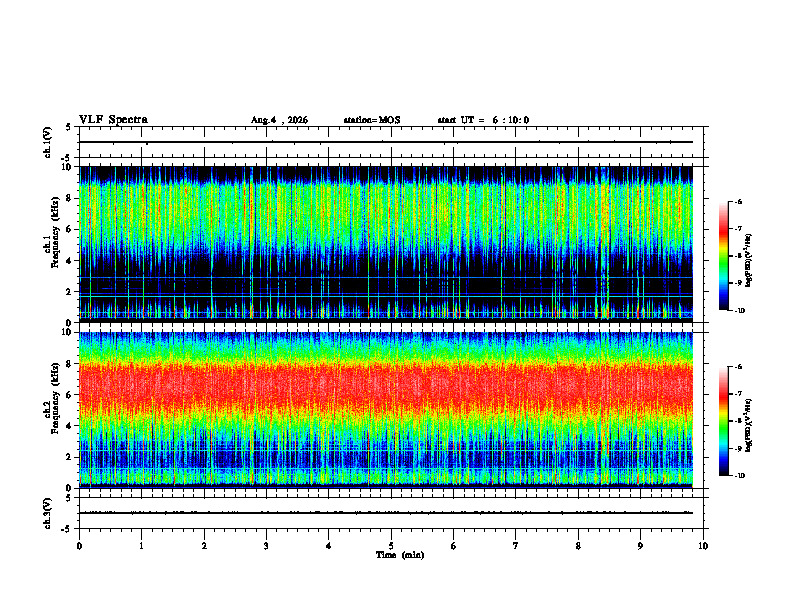Click time axis tick label "1"
This screenshot has height=612, width=792.
tap(141, 546)
